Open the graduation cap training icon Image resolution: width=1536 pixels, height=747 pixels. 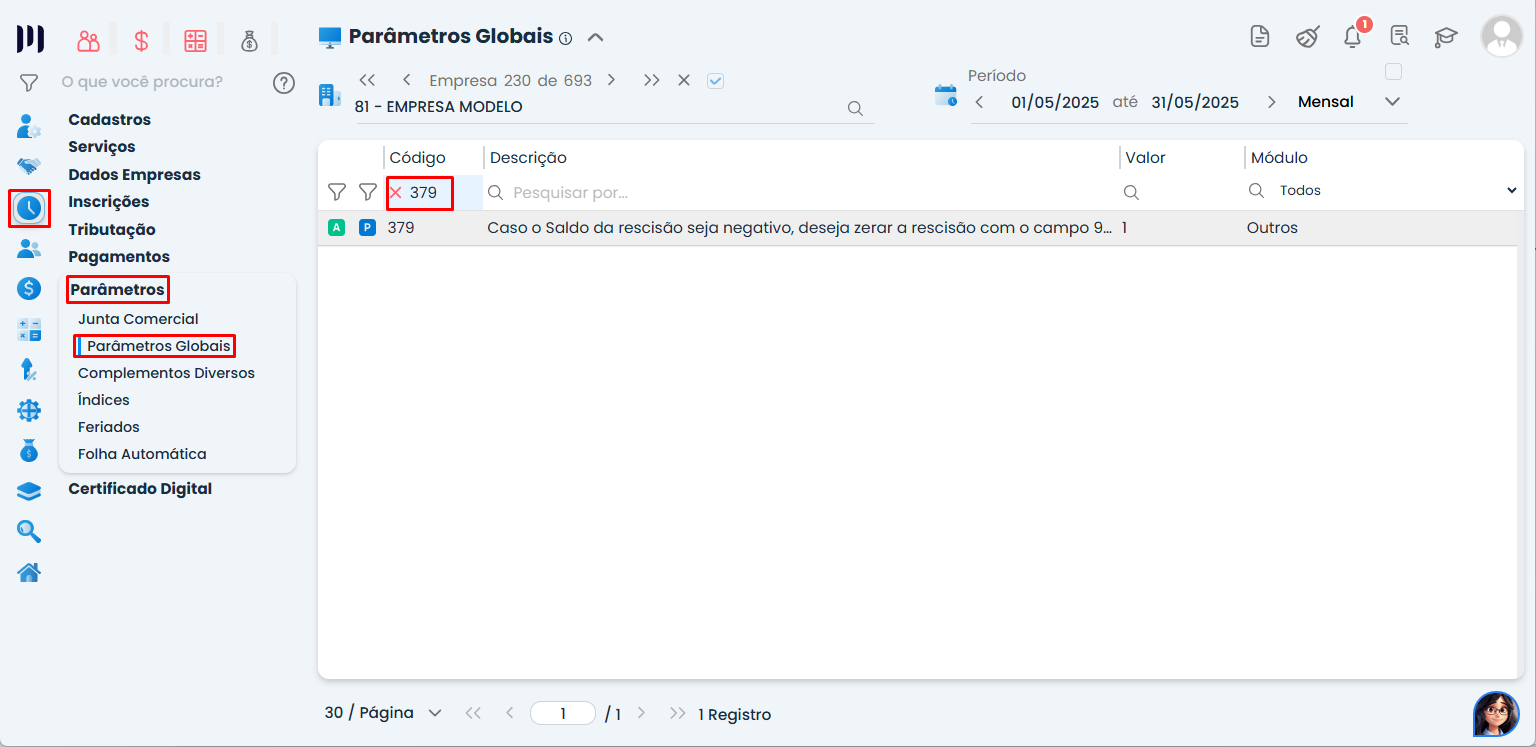(x=1445, y=38)
